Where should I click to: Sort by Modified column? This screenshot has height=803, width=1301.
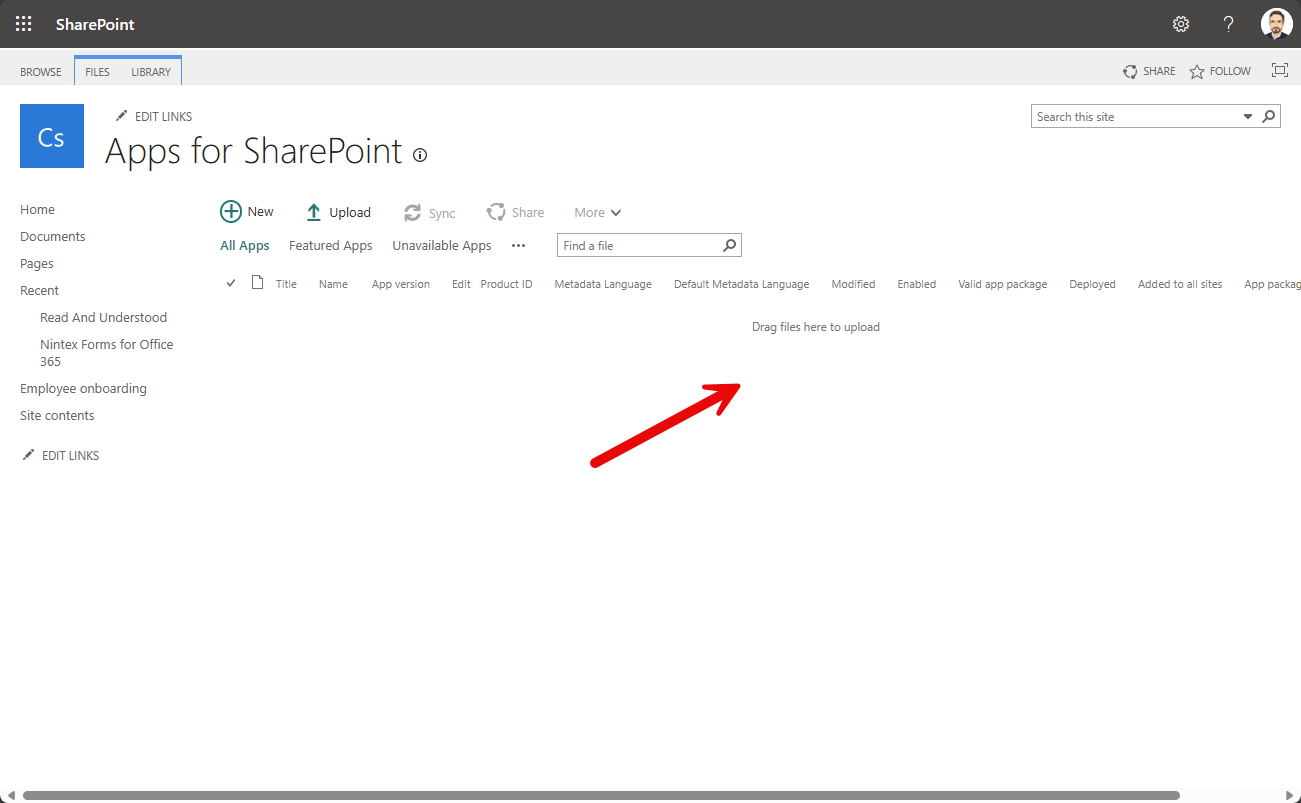tap(853, 284)
